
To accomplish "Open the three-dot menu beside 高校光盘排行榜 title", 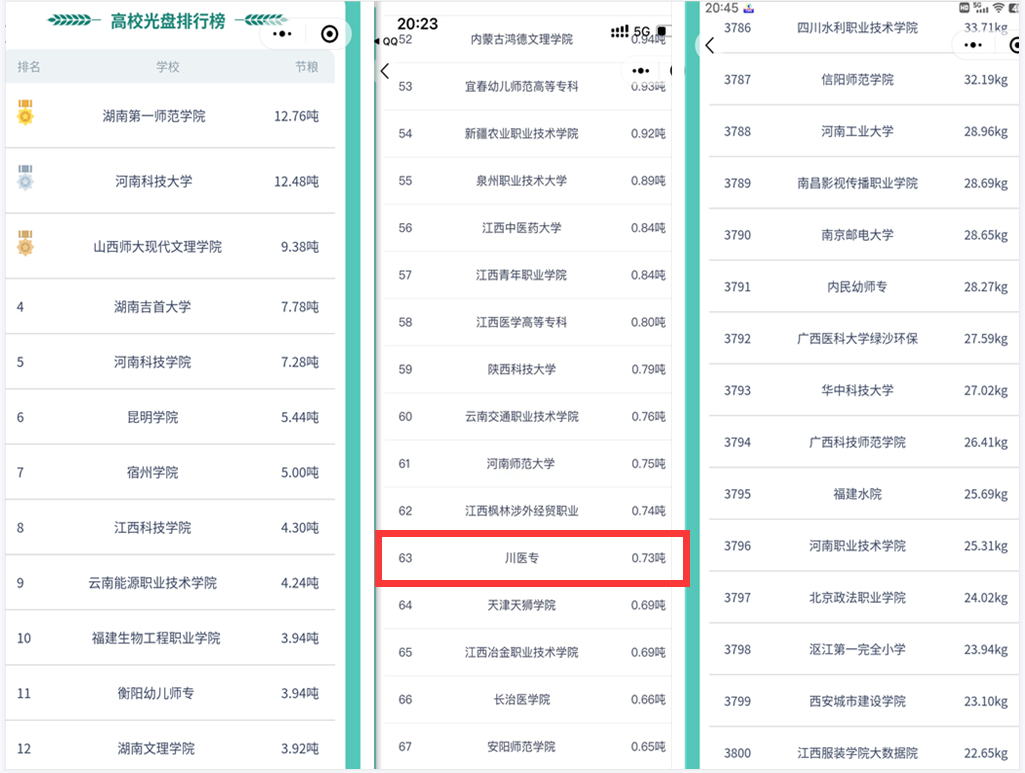I will 283,33.
